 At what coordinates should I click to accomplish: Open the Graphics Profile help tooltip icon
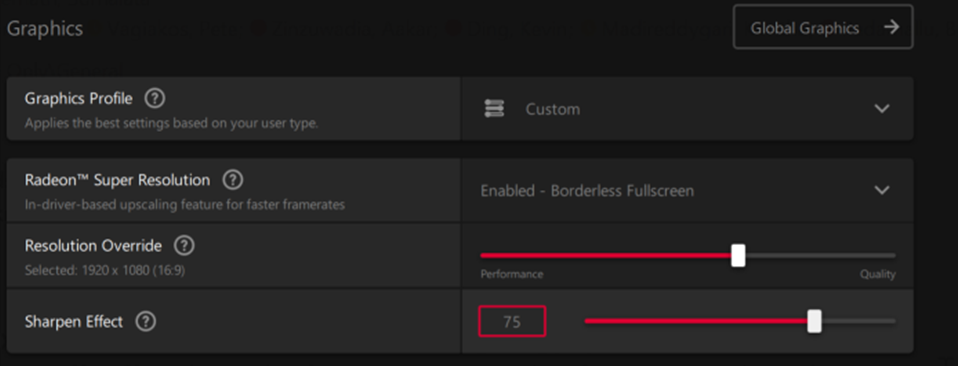pyautogui.click(x=155, y=98)
